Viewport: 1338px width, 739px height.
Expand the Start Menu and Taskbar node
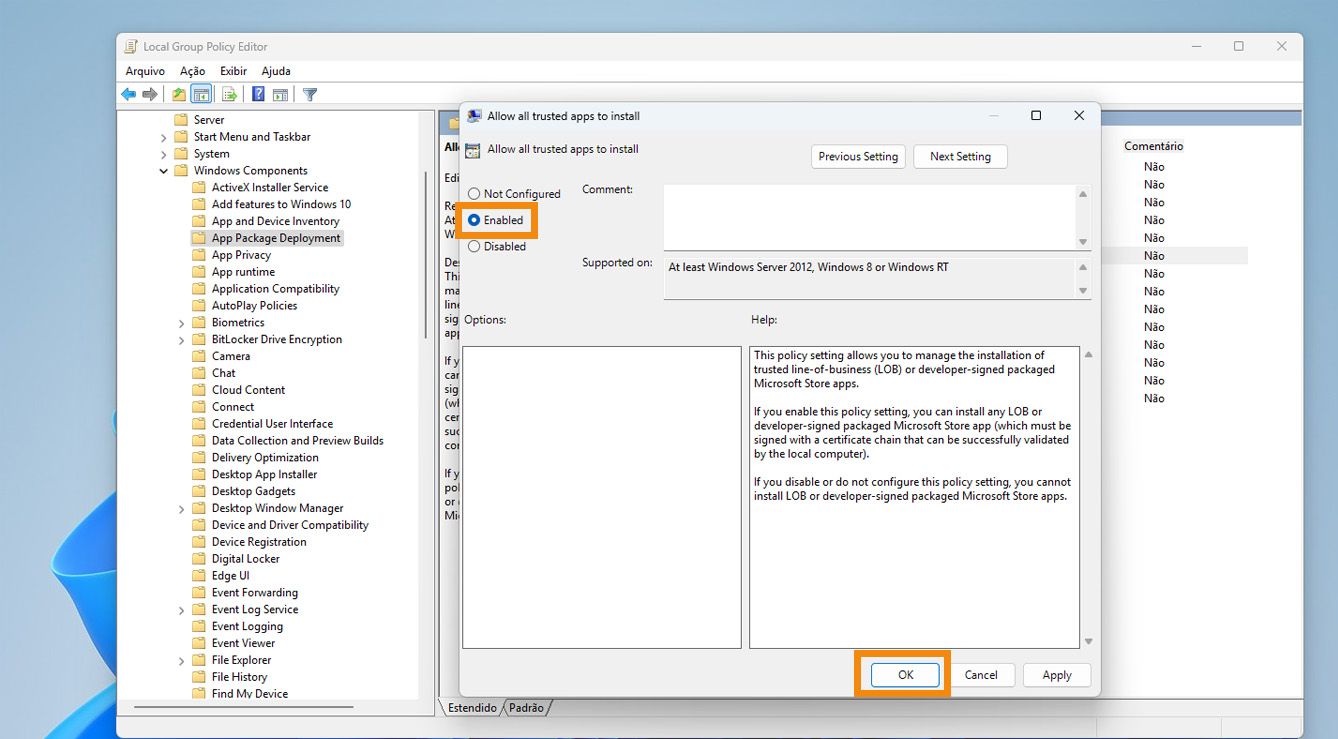(x=164, y=137)
